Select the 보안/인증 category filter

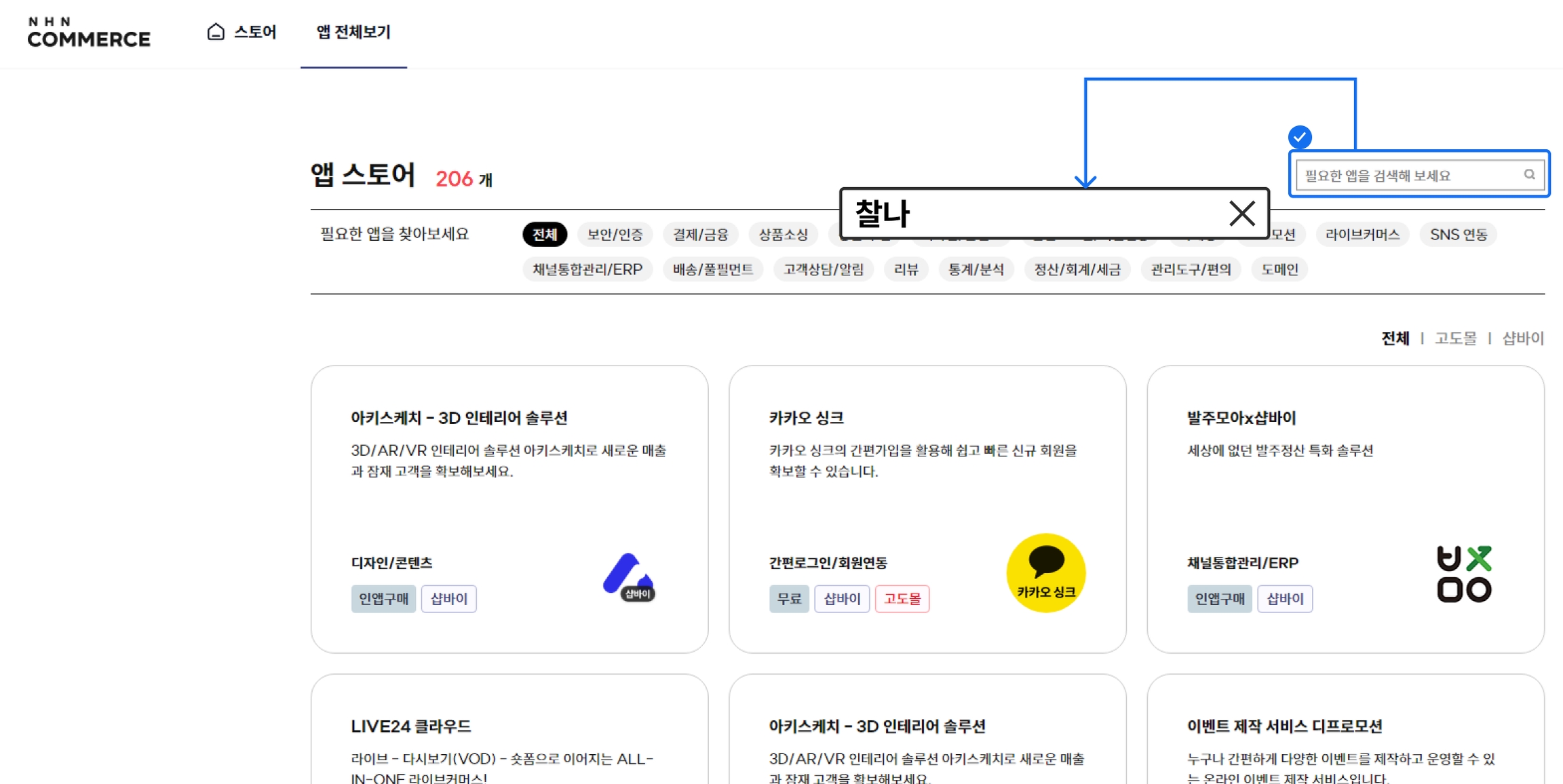(615, 235)
